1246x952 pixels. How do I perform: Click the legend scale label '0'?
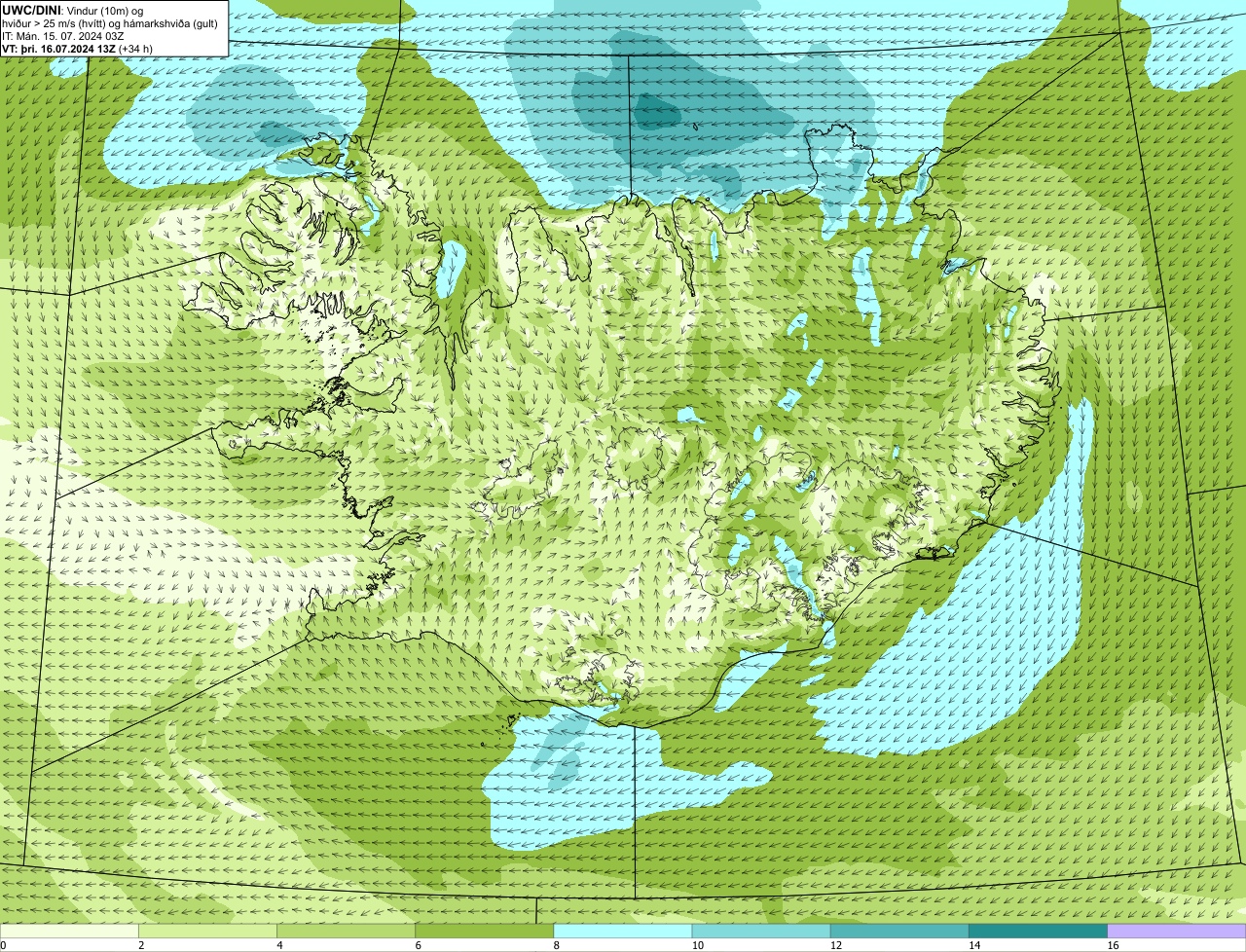coord(3,945)
